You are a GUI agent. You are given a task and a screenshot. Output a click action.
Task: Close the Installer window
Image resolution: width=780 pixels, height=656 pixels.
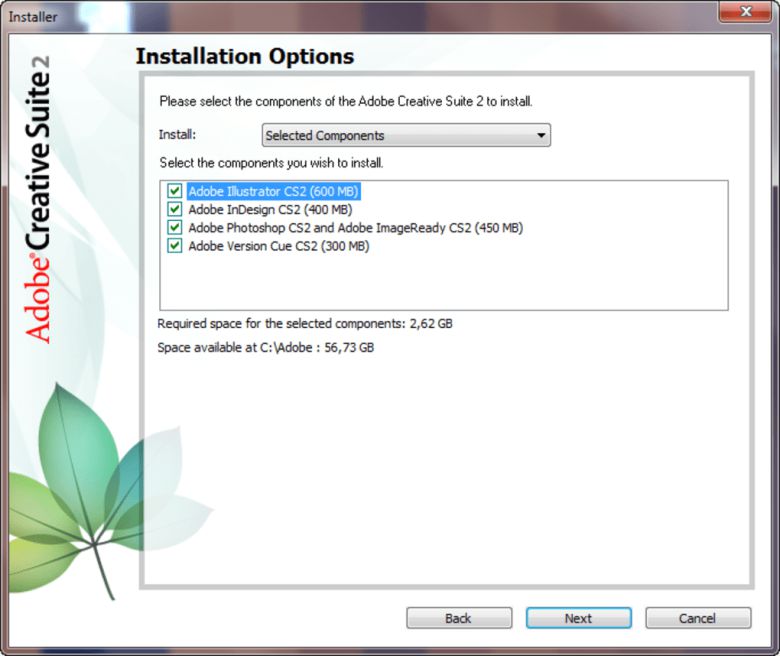(x=747, y=14)
